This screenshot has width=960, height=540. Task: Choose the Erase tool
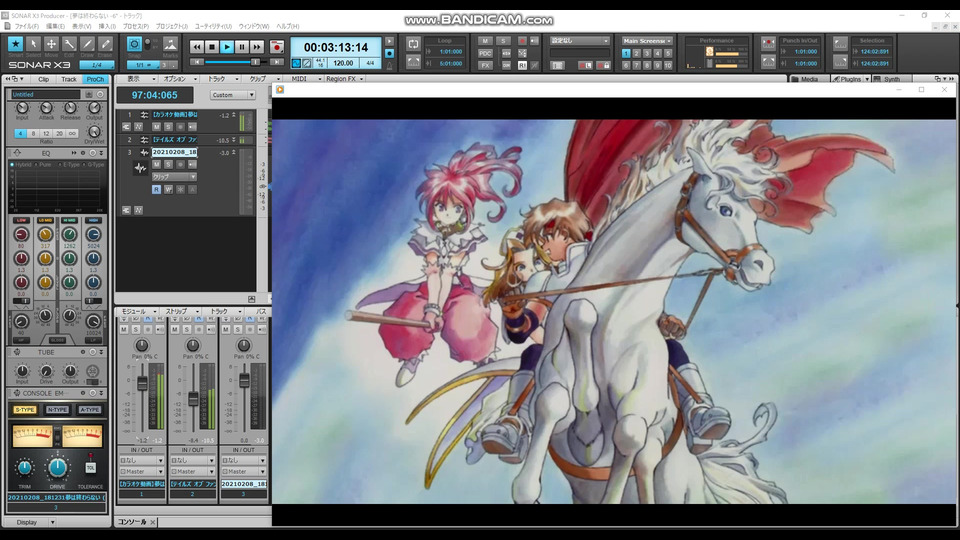105,44
